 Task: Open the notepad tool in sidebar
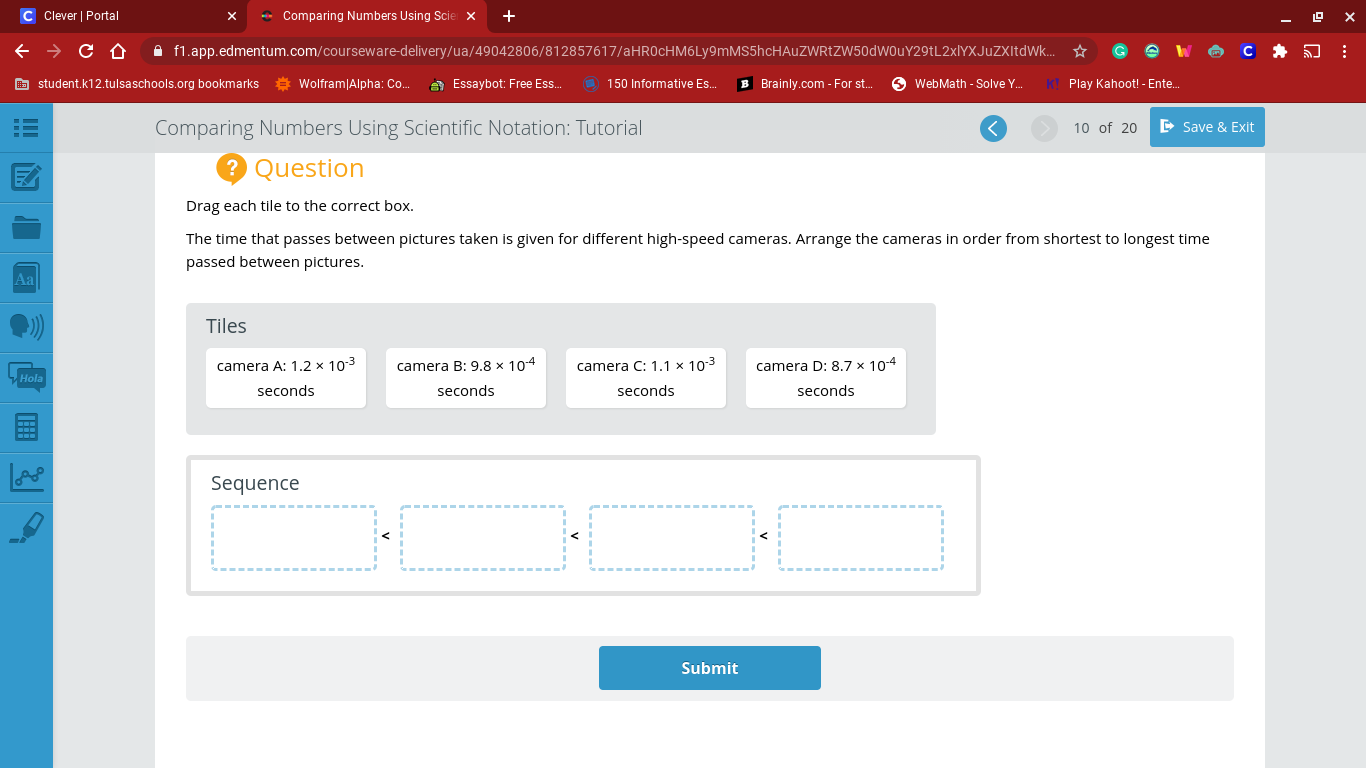click(26, 178)
